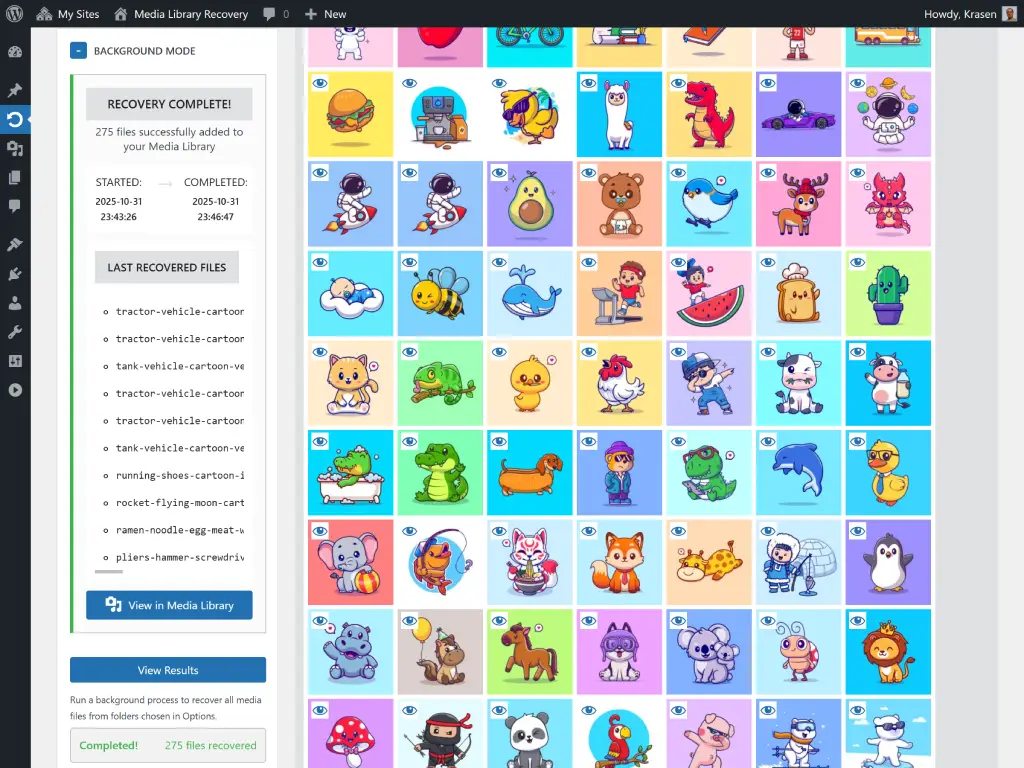This screenshot has height=768, width=1024.
Task: Open Users via the person sidebar icon
Action: coord(14,305)
